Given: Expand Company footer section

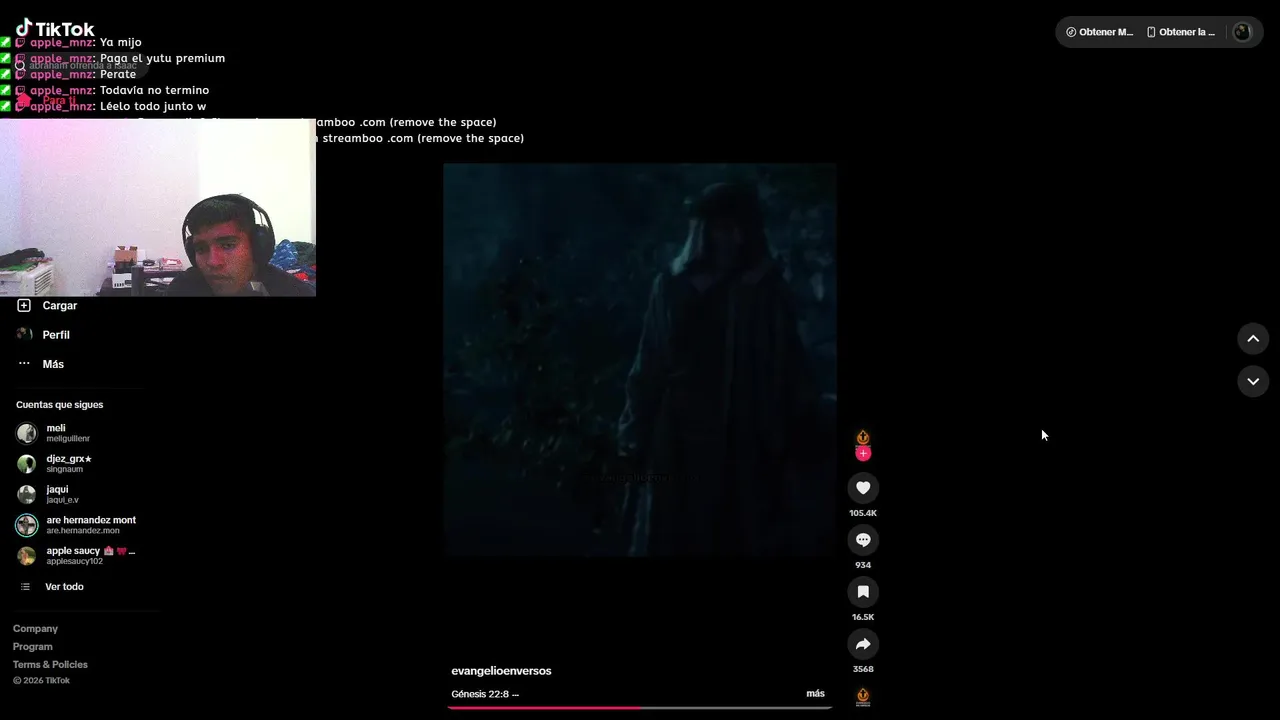Looking at the screenshot, I should click(35, 629).
